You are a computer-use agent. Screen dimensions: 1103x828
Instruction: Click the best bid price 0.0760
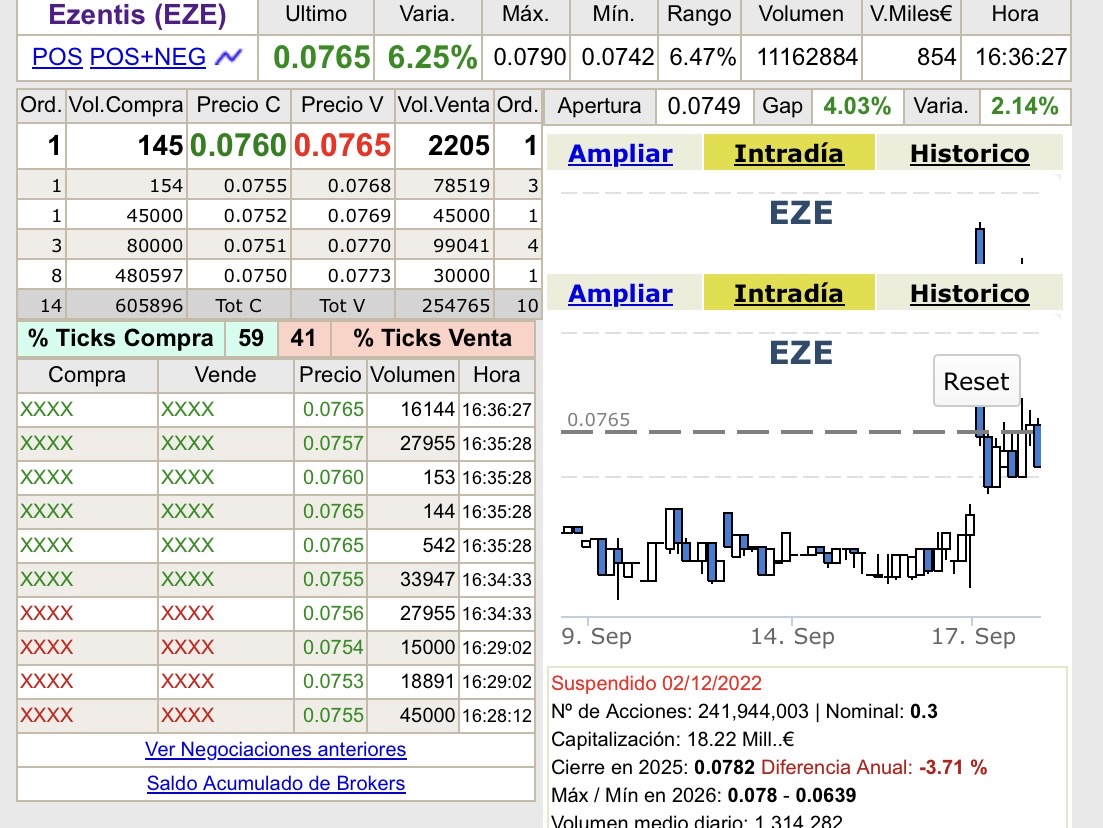238,146
